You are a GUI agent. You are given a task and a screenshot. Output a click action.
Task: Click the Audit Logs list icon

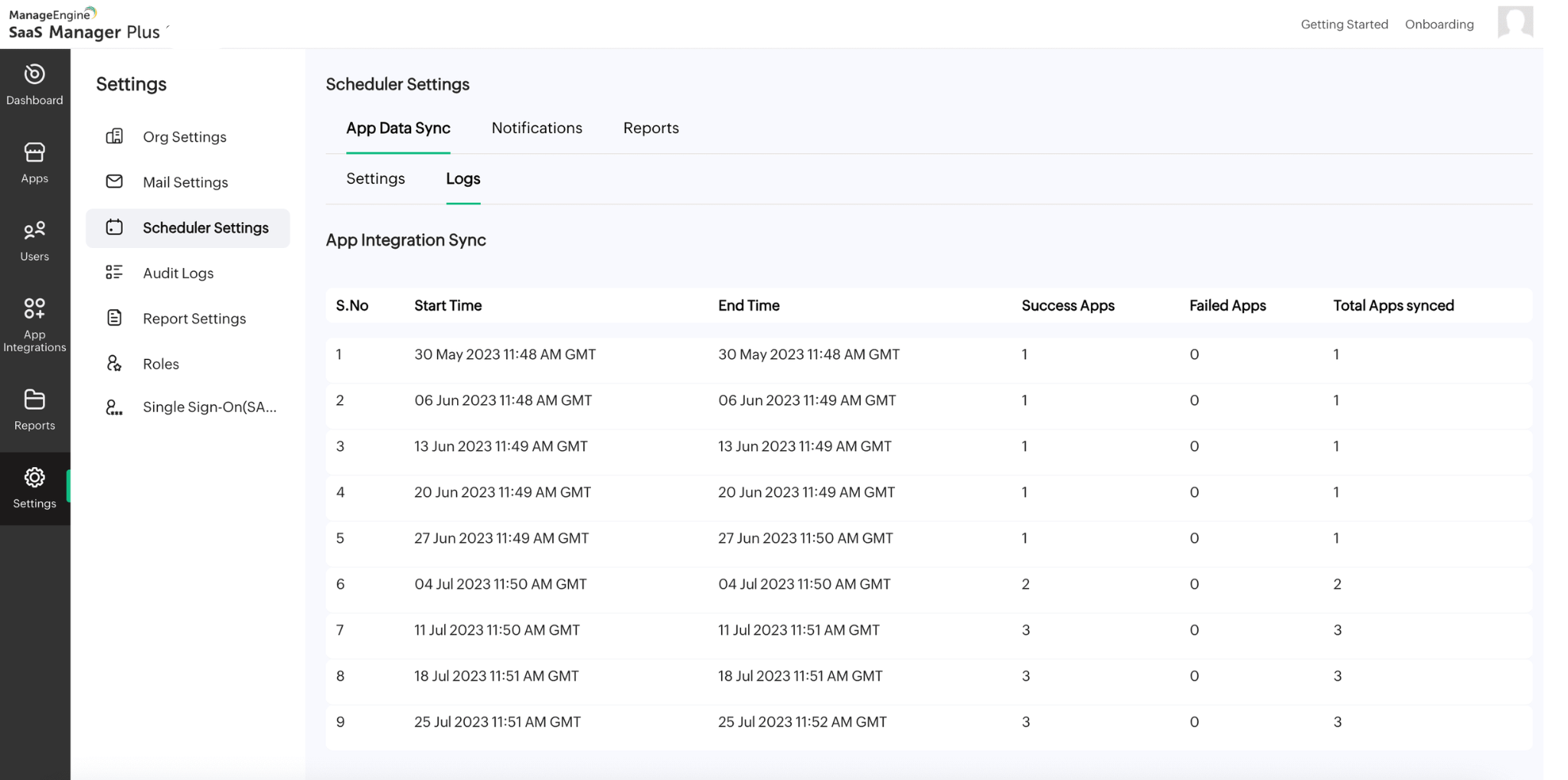tap(114, 273)
